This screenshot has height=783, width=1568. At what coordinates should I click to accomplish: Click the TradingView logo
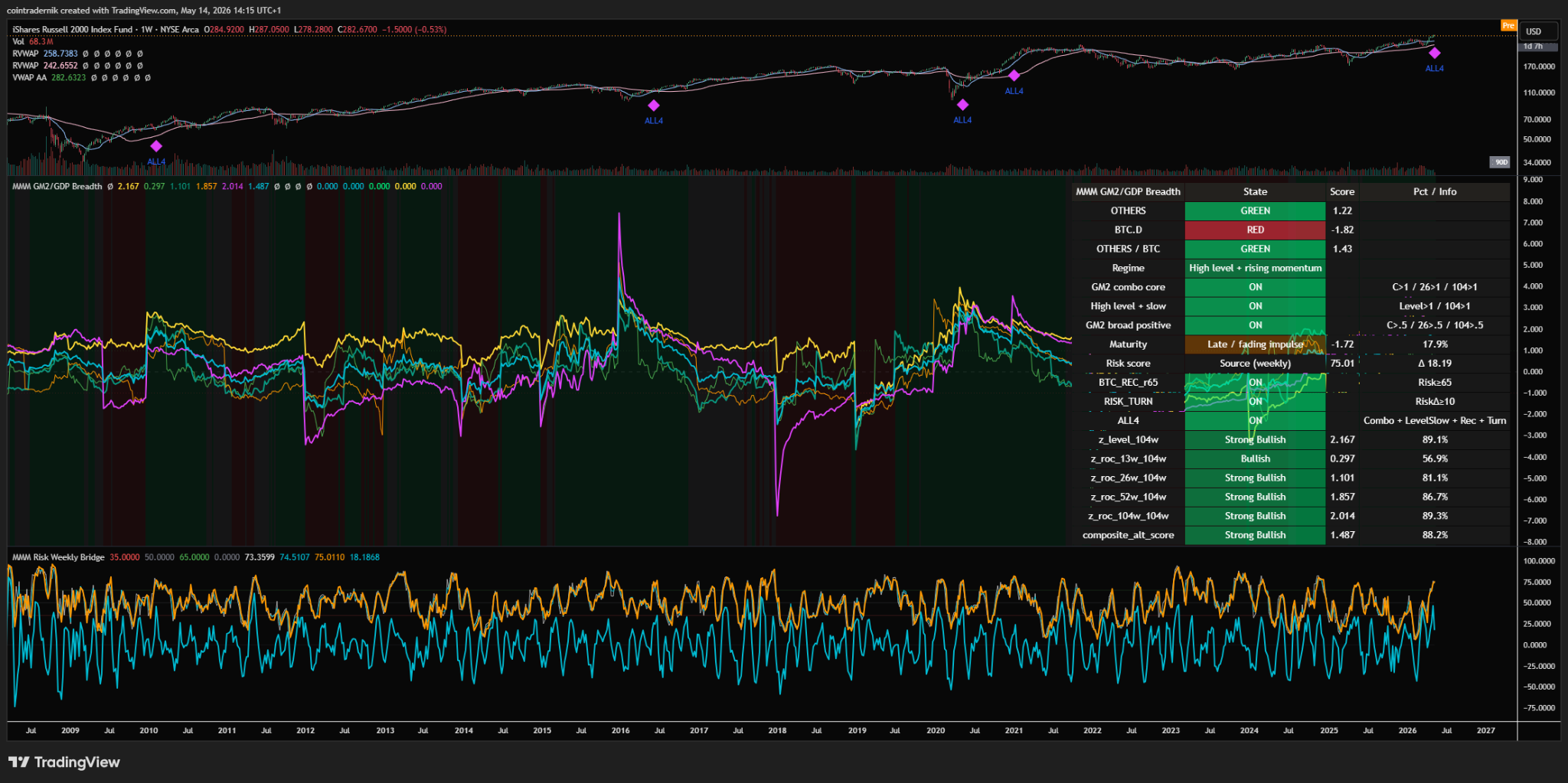[x=64, y=762]
